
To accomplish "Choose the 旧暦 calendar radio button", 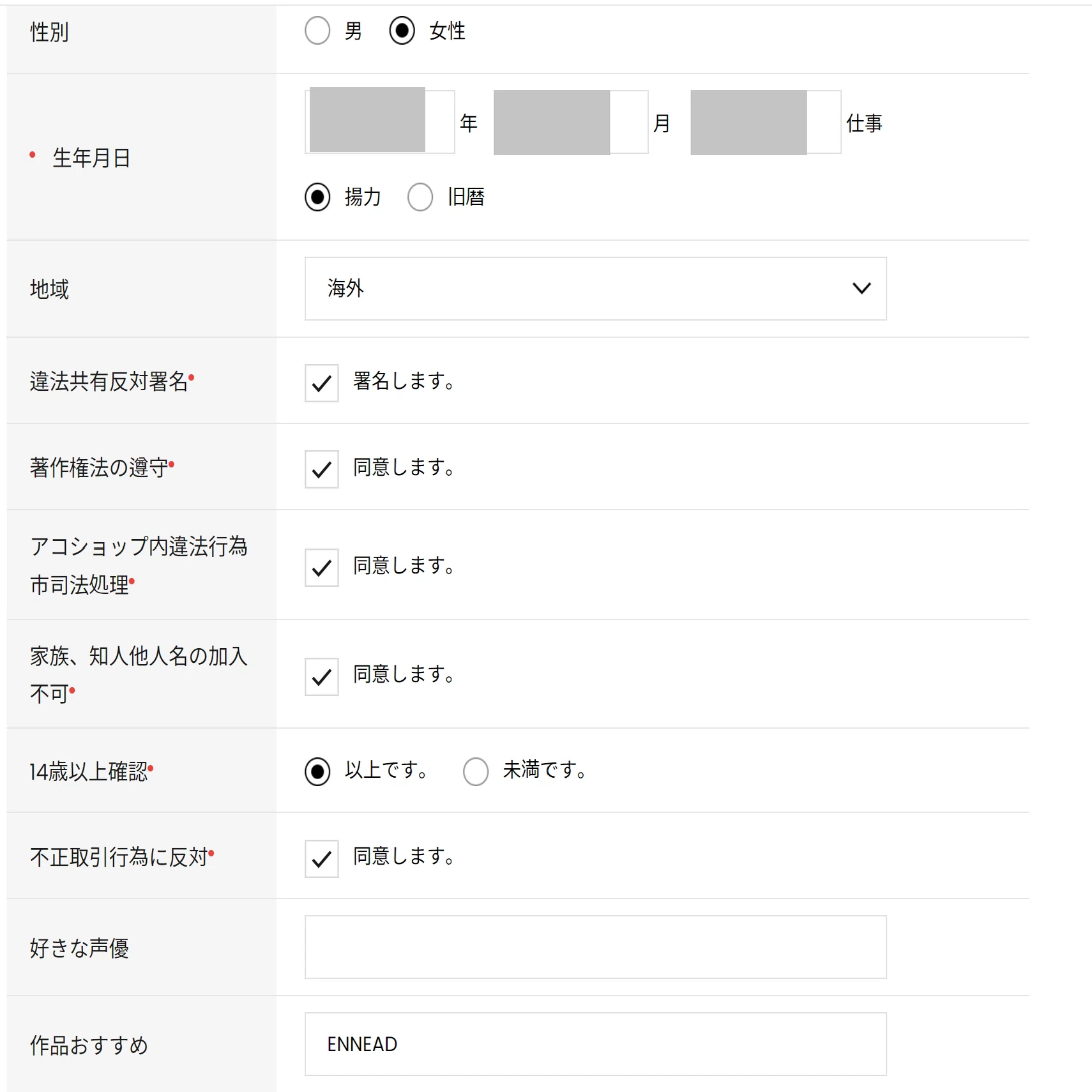I will pyautogui.click(x=420, y=197).
